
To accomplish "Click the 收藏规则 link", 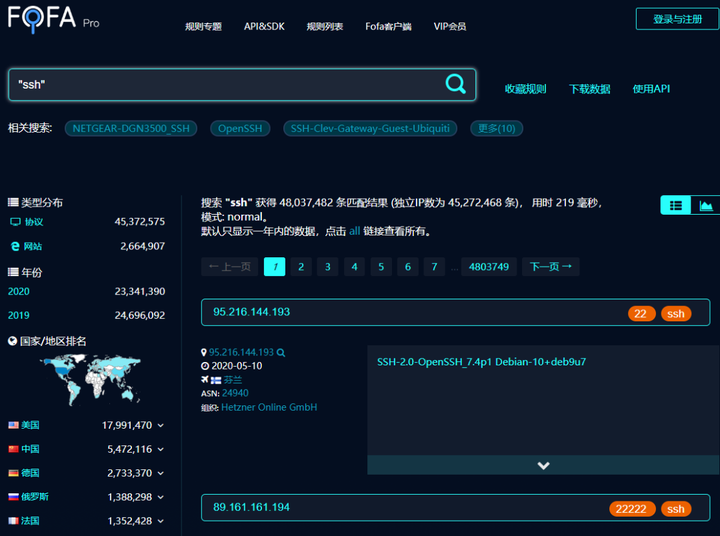I will (525, 89).
